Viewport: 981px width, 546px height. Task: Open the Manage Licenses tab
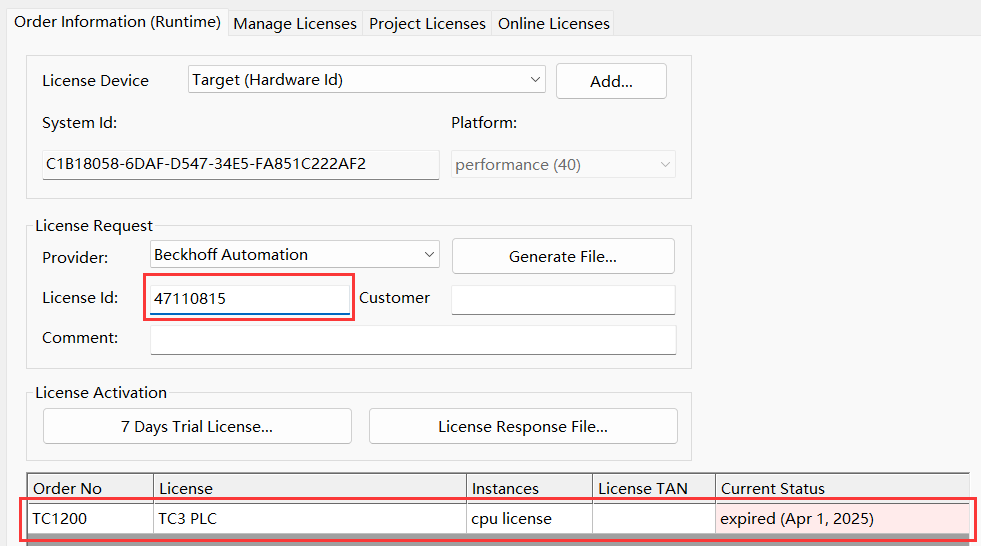[x=295, y=24]
